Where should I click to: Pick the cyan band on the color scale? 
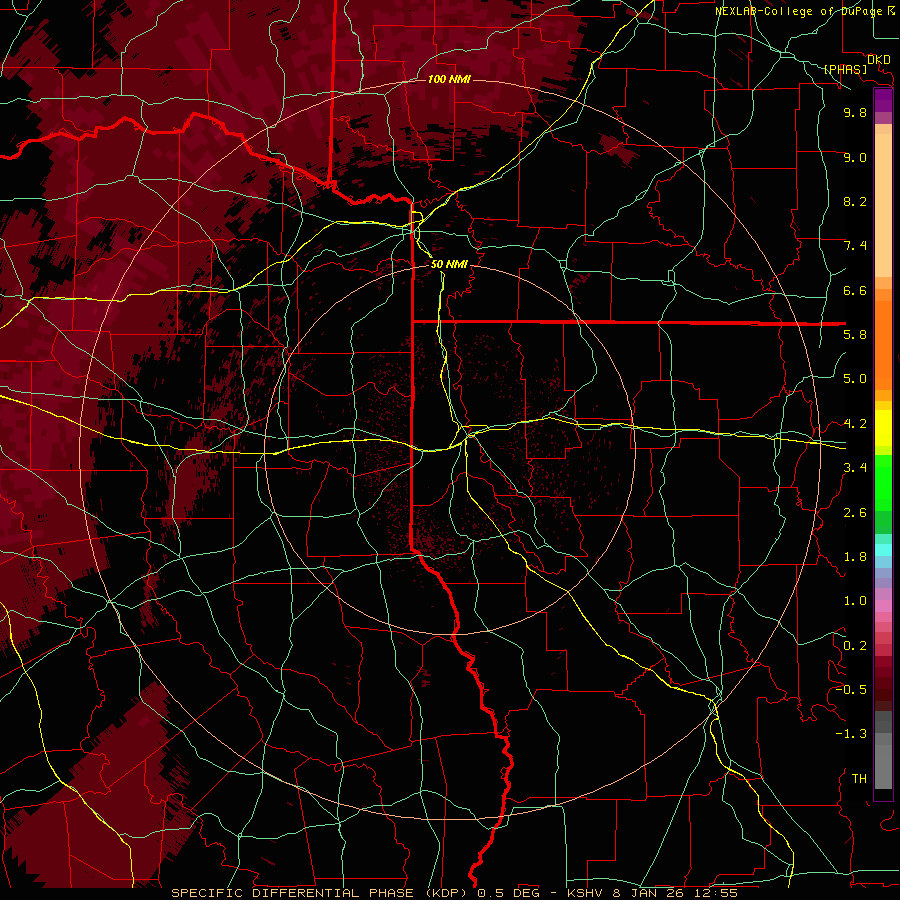(883, 550)
